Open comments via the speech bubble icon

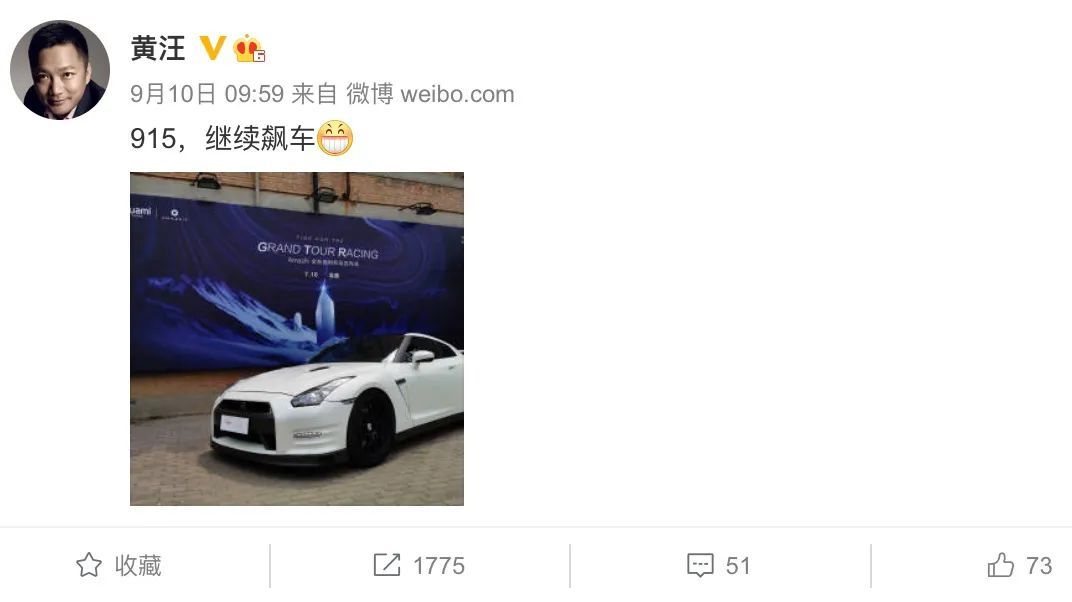click(x=700, y=565)
